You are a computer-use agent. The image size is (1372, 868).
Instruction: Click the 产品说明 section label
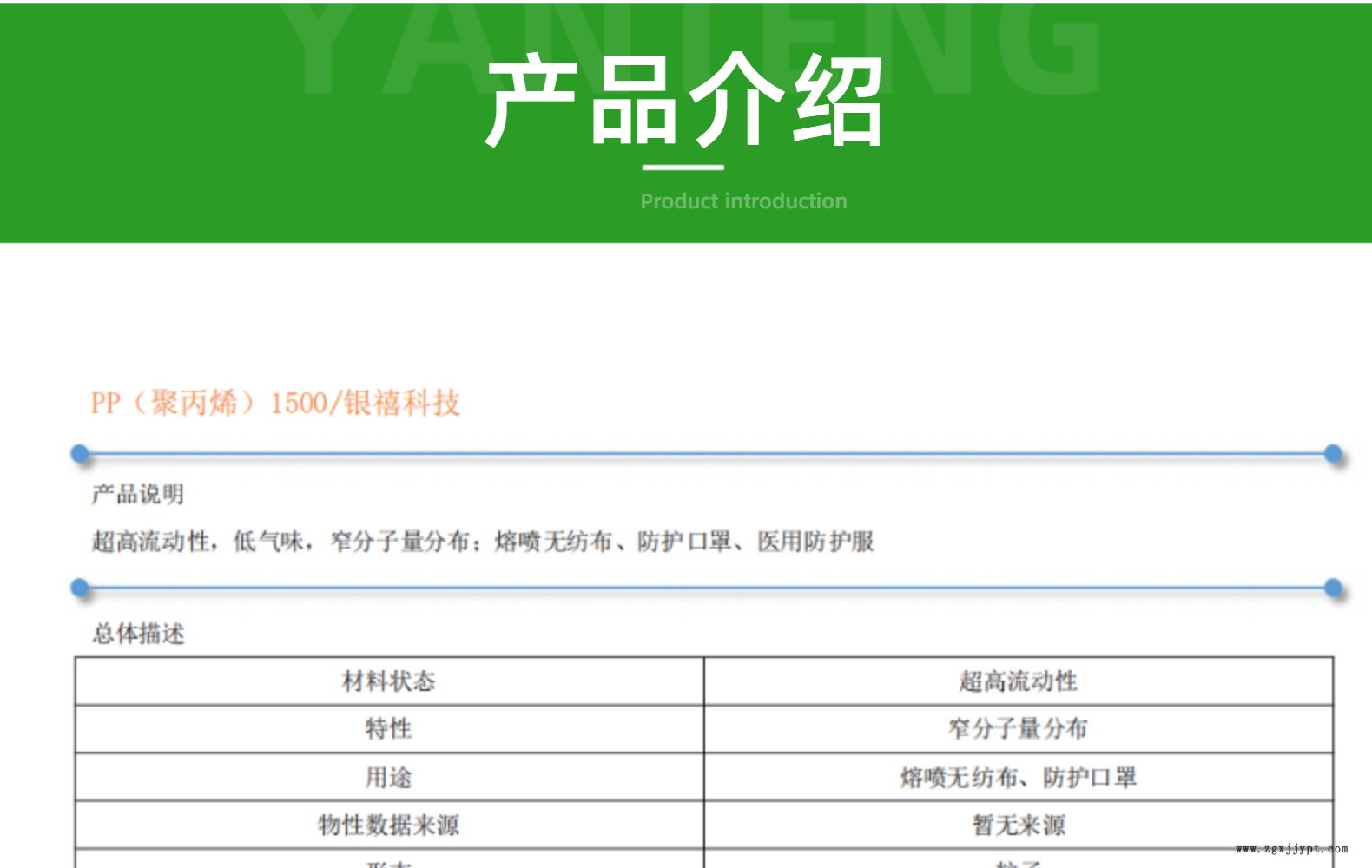pos(138,495)
